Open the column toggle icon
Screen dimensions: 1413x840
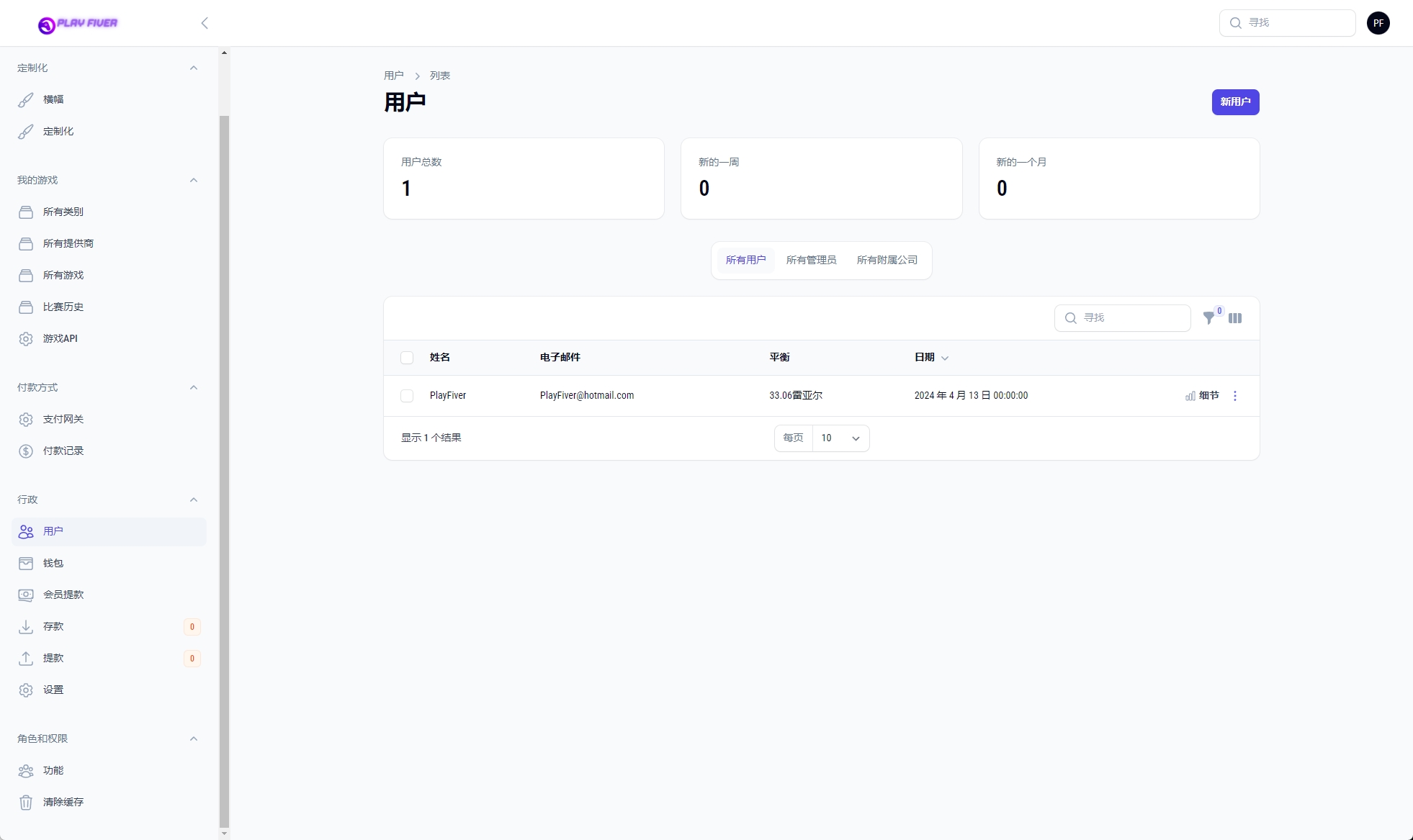[x=1235, y=318]
